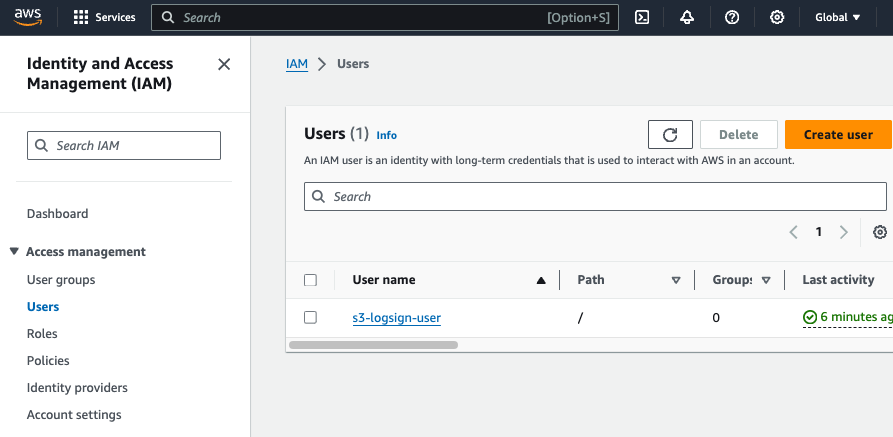
Task: Close the IAM navigation panel
Action: click(x=224, y=64)
